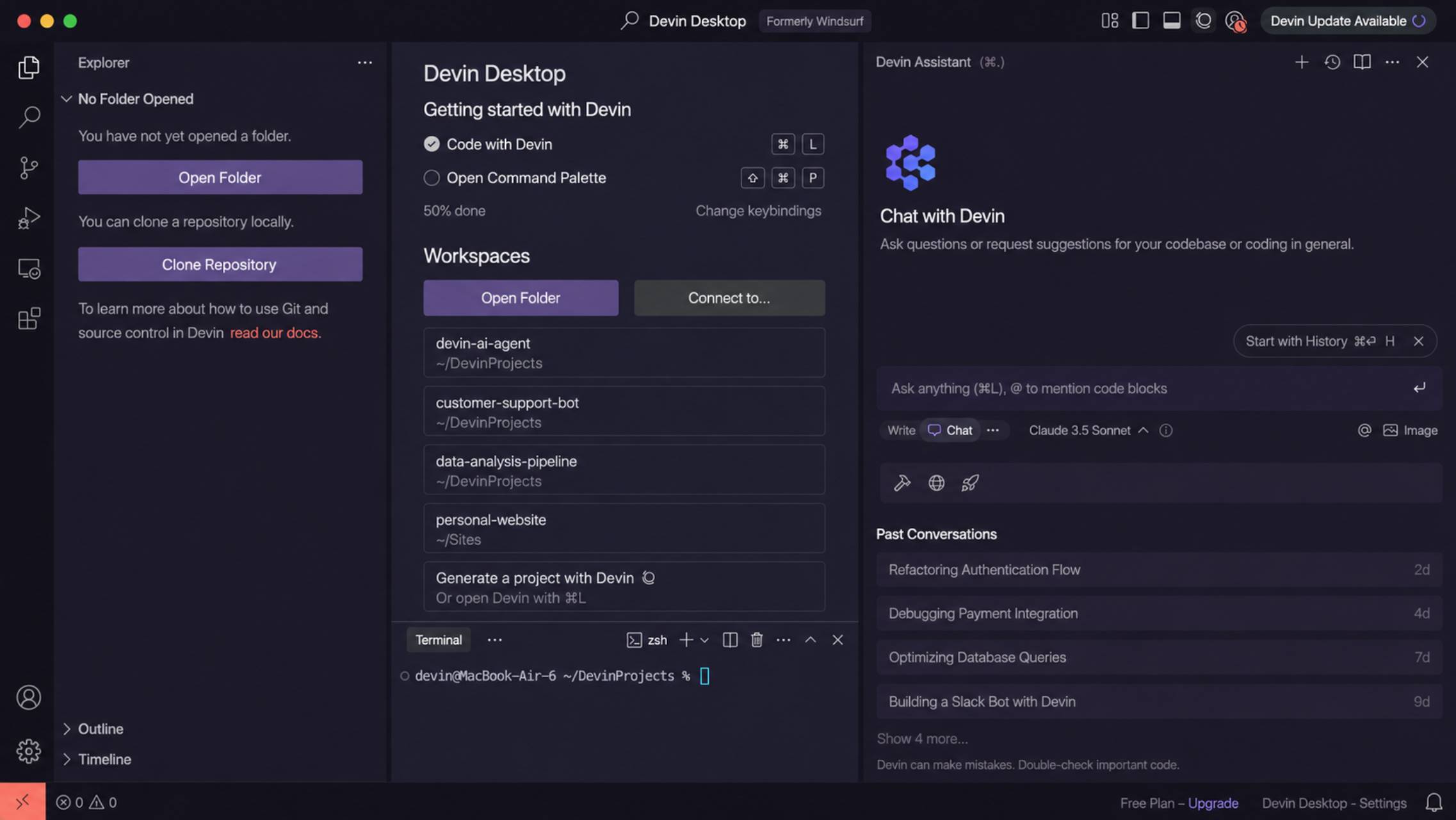
Task: Open Building a Slack Bot with Devin conversation
Action: click(x=1159, y=701)
